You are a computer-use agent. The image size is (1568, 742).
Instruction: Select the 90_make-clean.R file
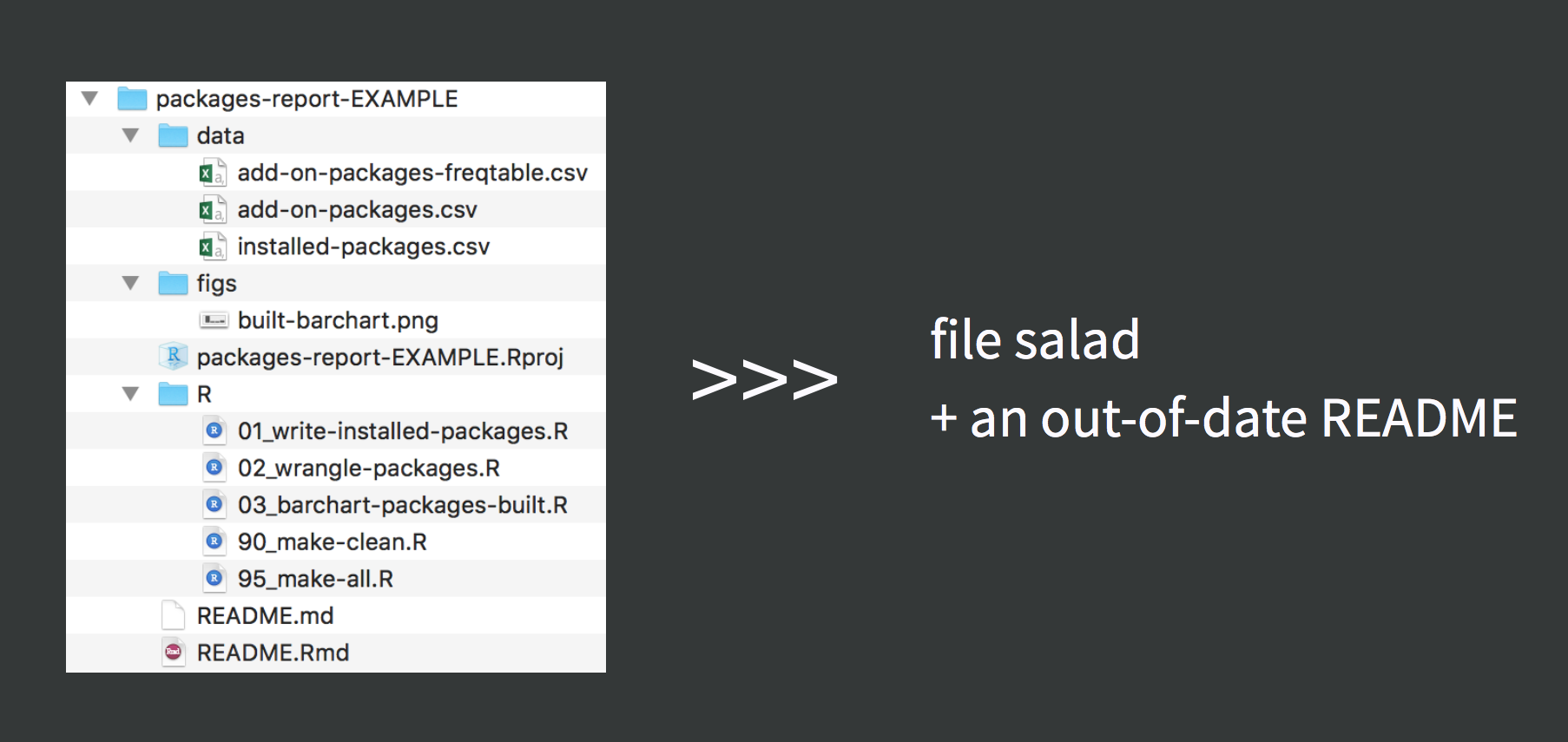(336, 542)
